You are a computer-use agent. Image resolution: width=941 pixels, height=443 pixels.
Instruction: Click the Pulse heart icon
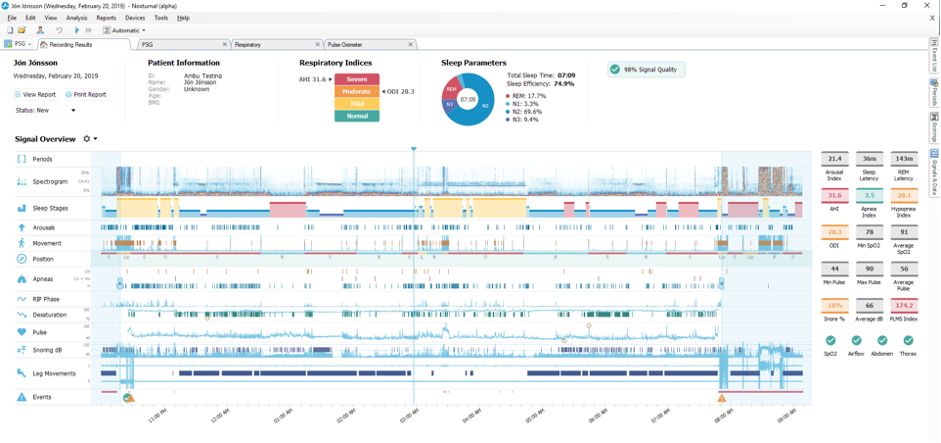(x=21, y=331)
